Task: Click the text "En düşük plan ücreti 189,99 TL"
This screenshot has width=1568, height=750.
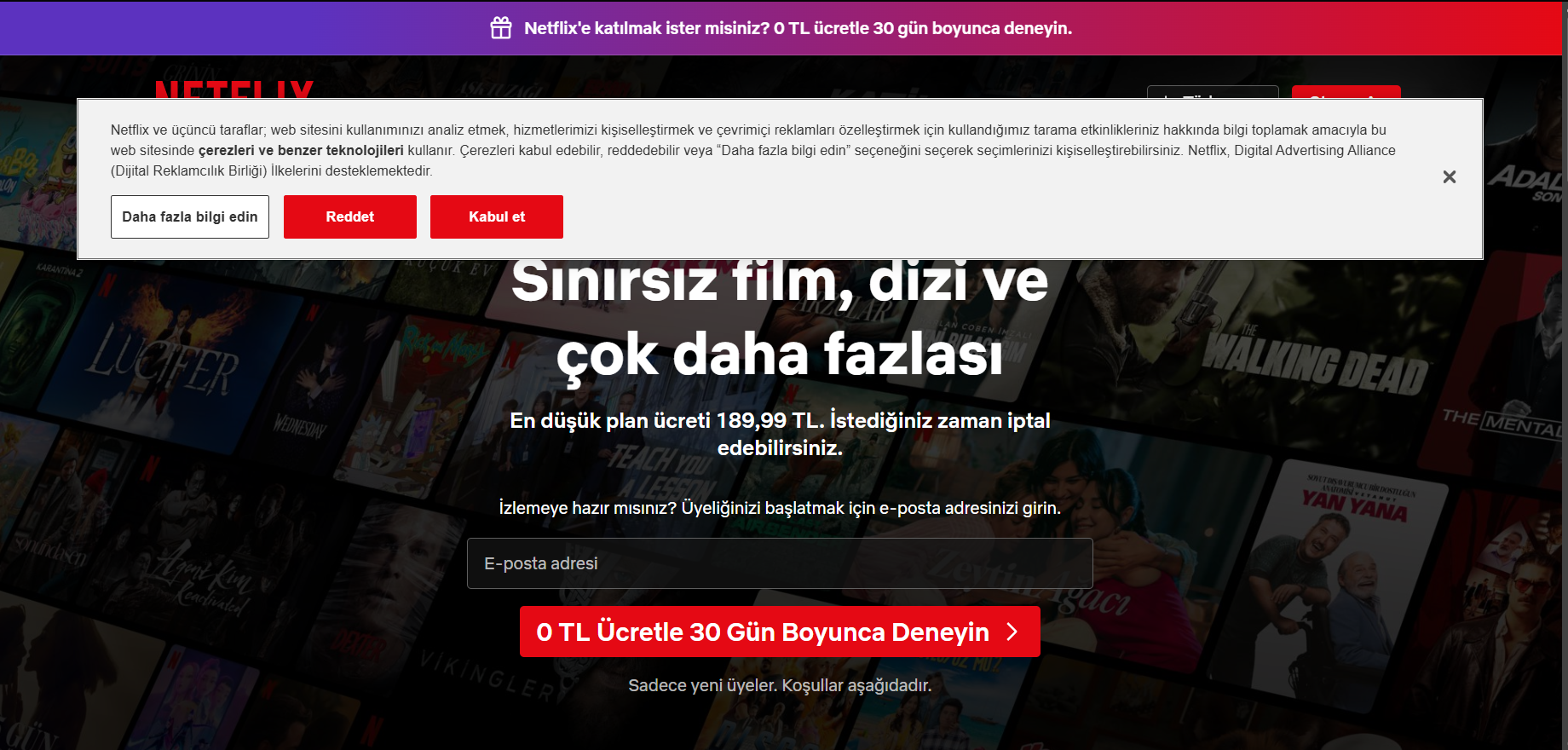Action: click(665, 420)
